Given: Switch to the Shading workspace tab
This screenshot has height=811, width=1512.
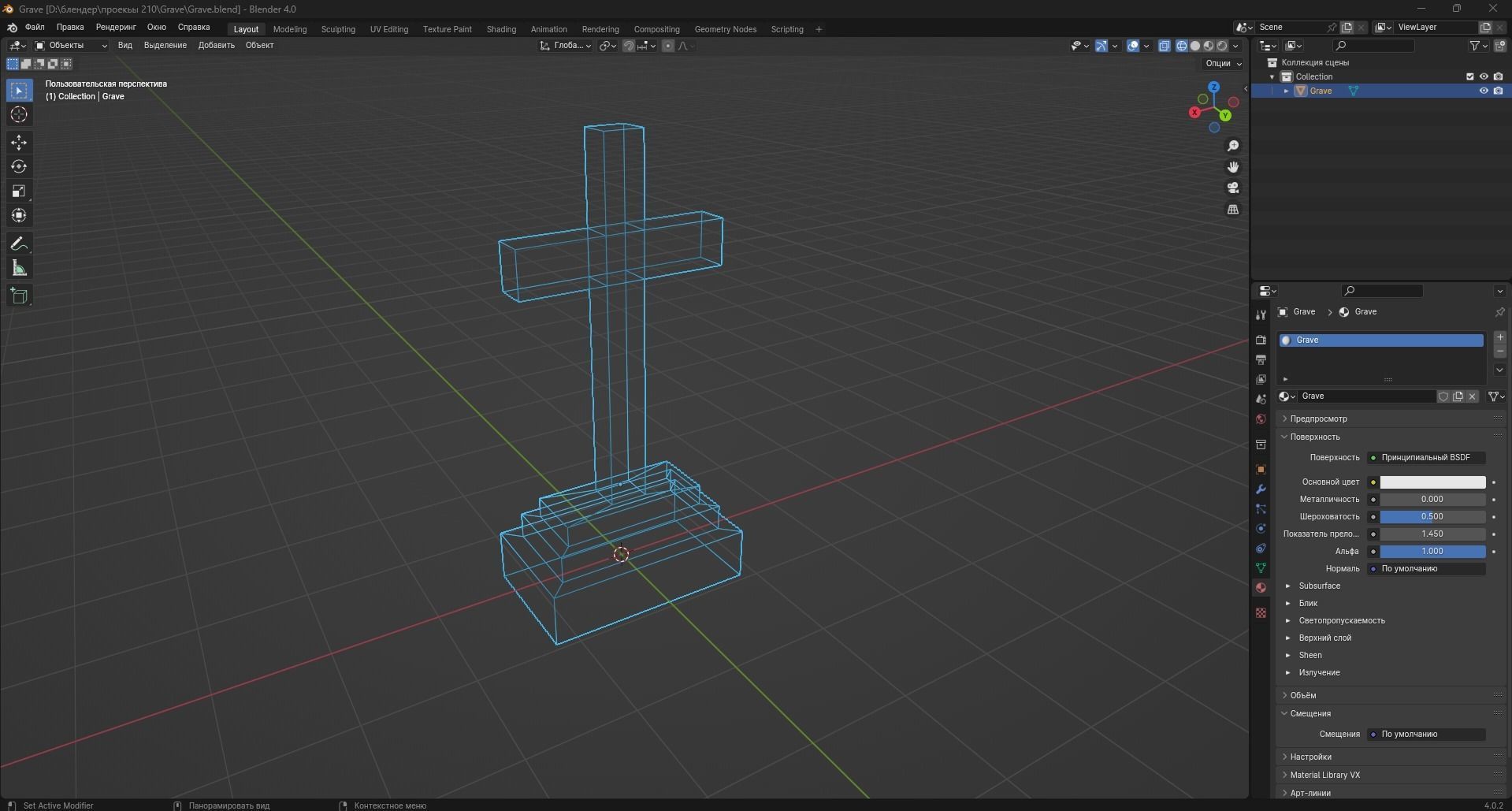Looking at the screenshot, I should click(x=501, y=29).
